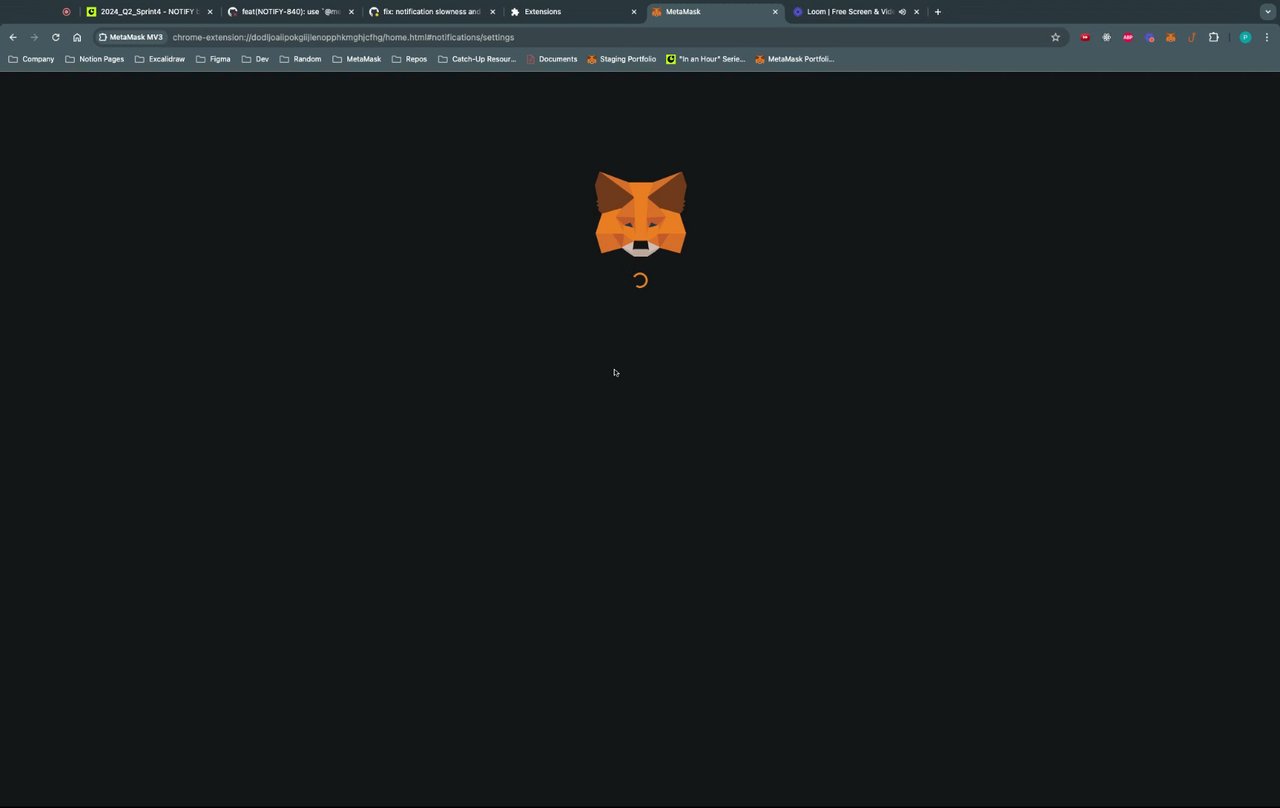Screen dimensions: 1280x808
Task: Mute the Loom tab via speaker icon
Action: (x=902, y=12)
